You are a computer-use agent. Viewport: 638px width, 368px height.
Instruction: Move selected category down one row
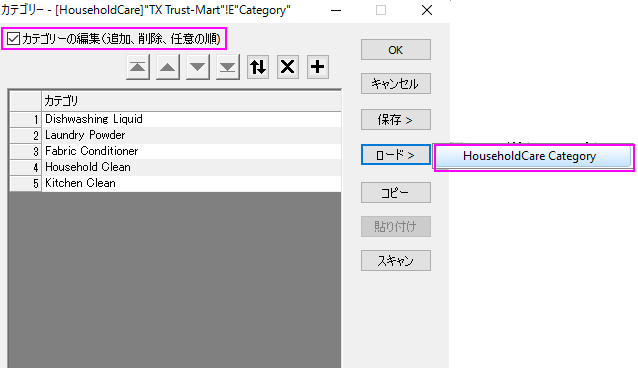[x=198, y=67]
